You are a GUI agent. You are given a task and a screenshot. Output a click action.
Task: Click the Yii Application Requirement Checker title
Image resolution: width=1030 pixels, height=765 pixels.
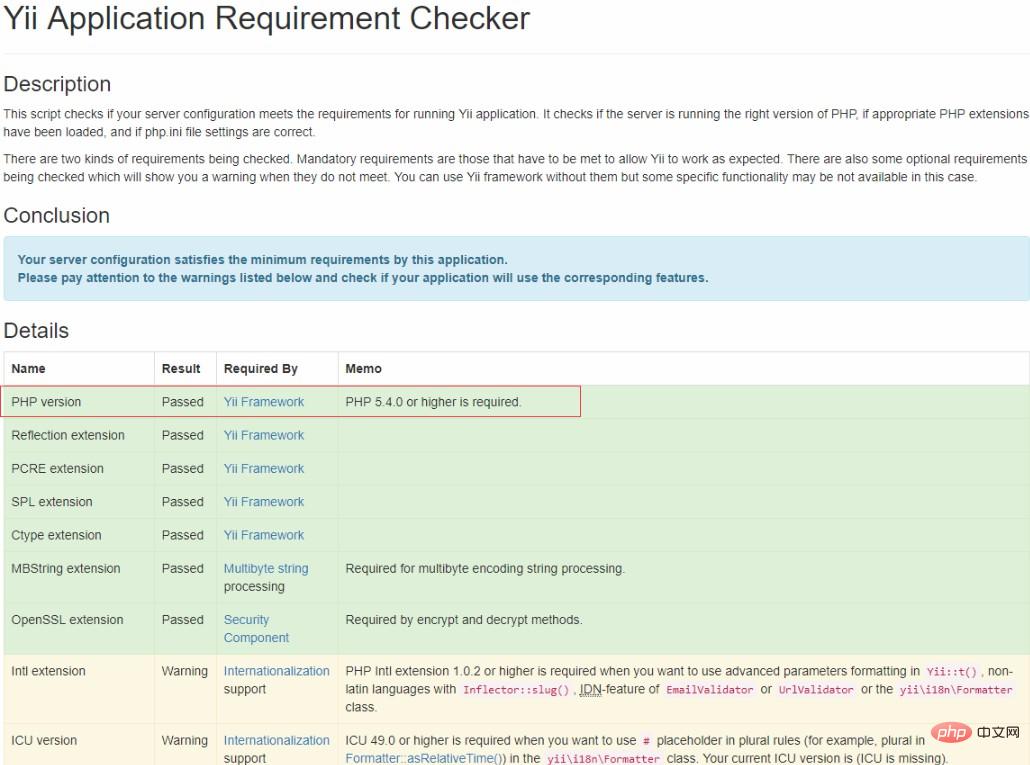(x=266, y=18)
